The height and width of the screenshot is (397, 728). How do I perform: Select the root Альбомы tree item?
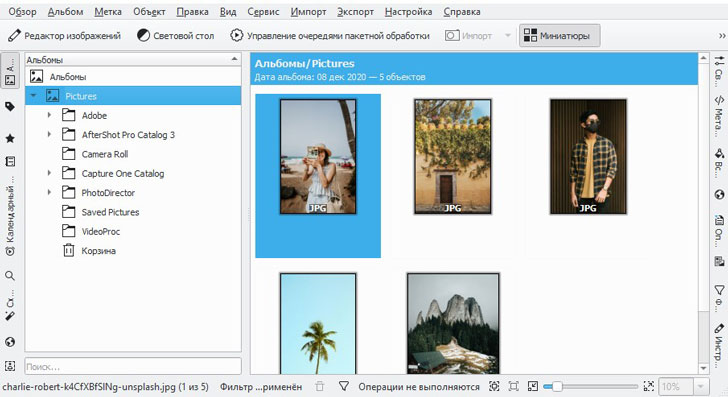coord(68,77)
